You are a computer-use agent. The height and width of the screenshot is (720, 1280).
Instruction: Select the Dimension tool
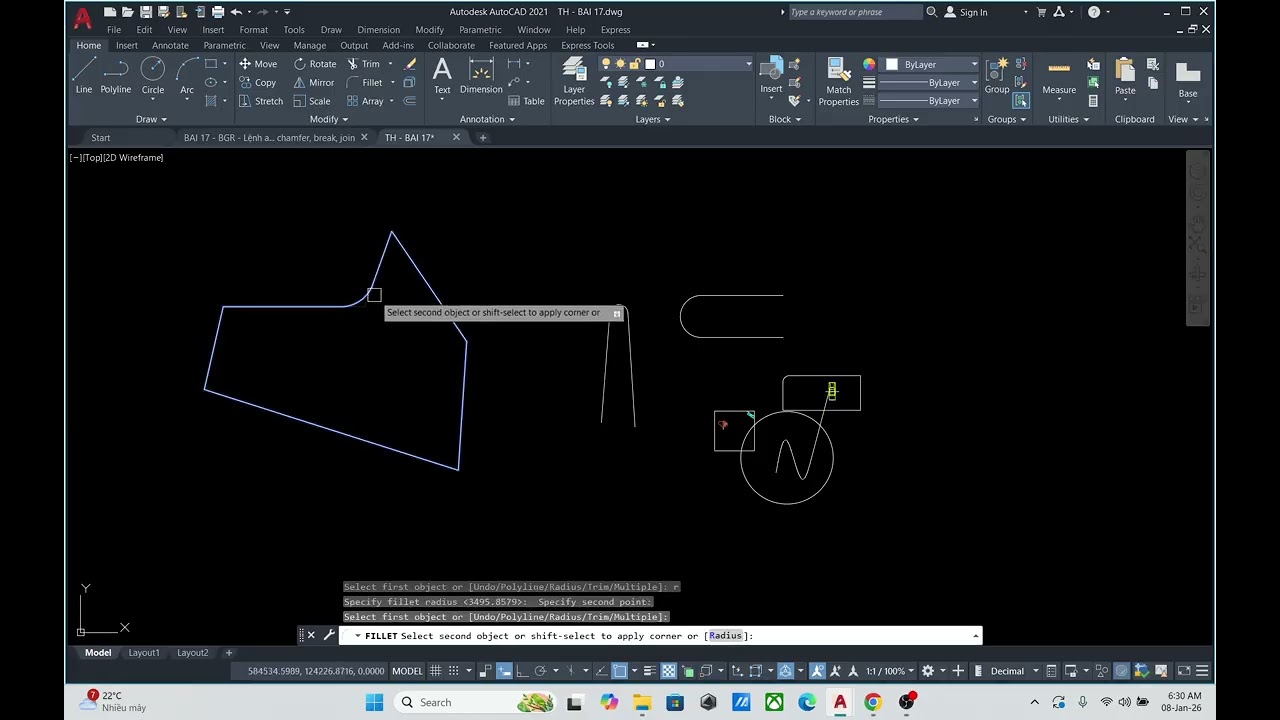tap(481, 75)
